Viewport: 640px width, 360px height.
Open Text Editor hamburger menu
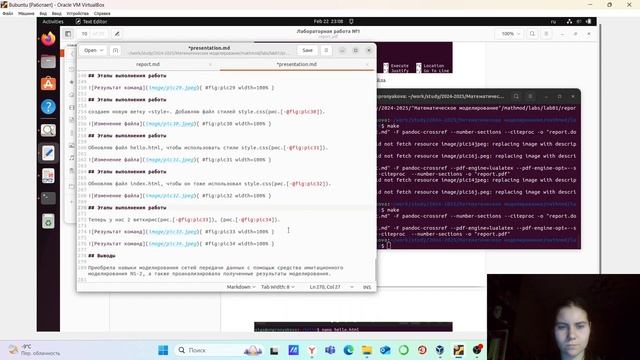pos(326,50)
